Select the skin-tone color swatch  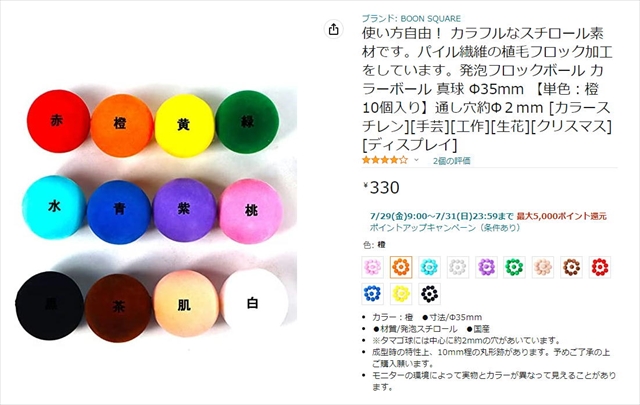[543, 267]
